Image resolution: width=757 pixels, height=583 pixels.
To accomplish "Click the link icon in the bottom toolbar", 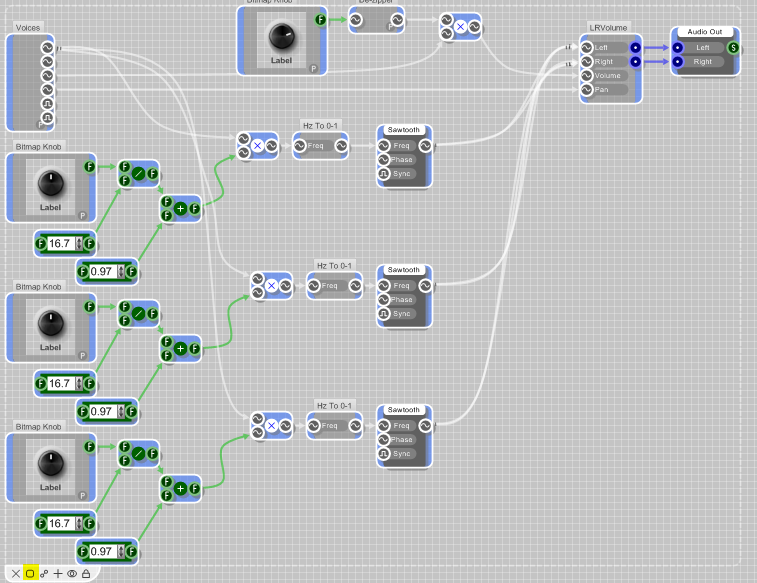I will (x=44, y=573).
